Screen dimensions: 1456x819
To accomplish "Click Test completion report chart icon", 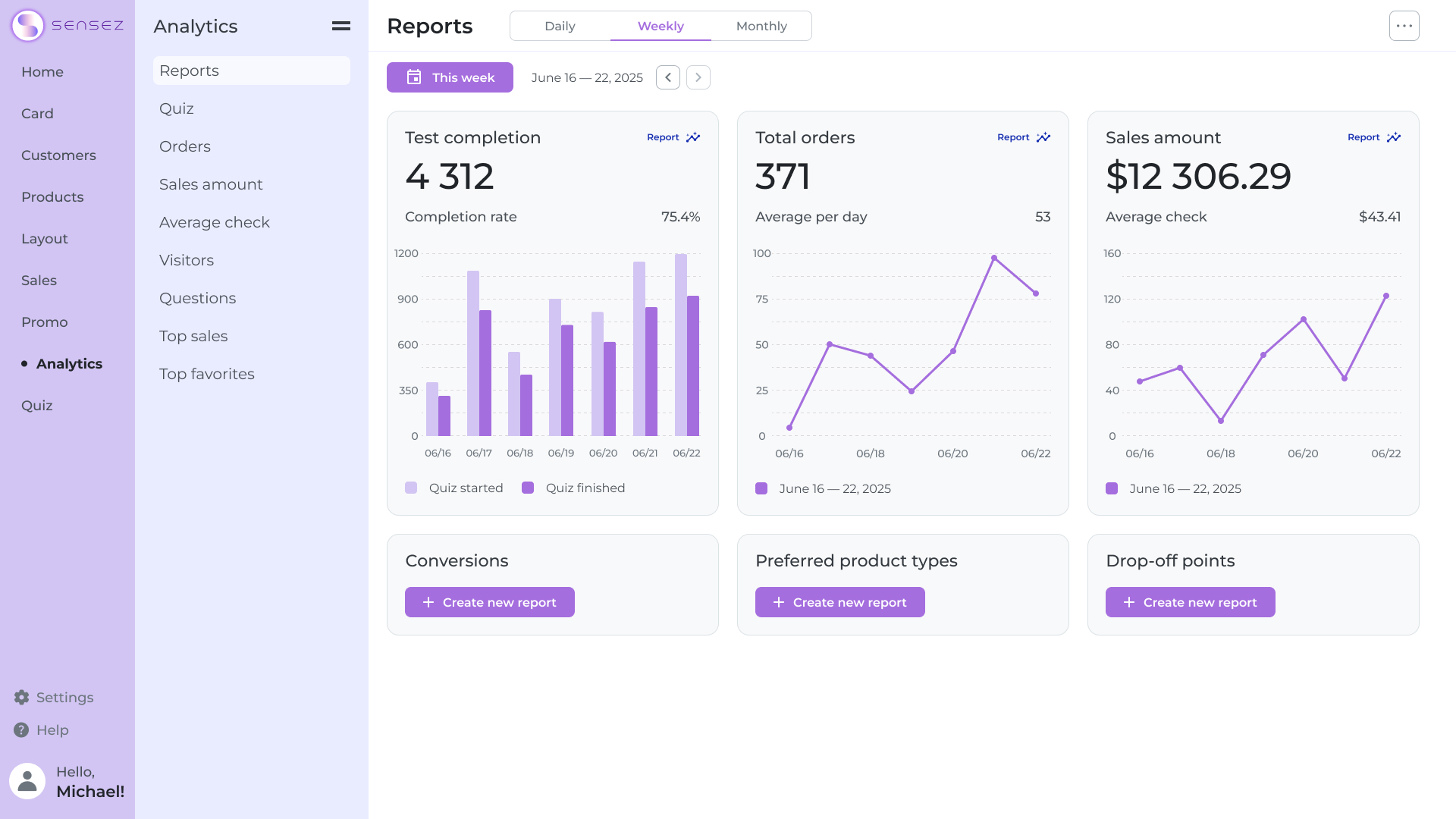I will [x=693, y=137].
